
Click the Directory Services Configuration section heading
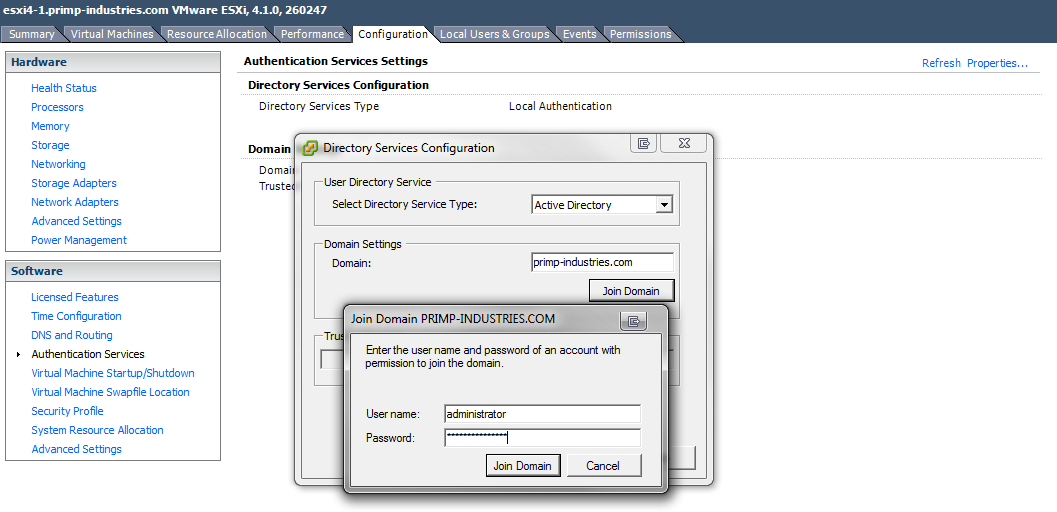tap(338, 85)
